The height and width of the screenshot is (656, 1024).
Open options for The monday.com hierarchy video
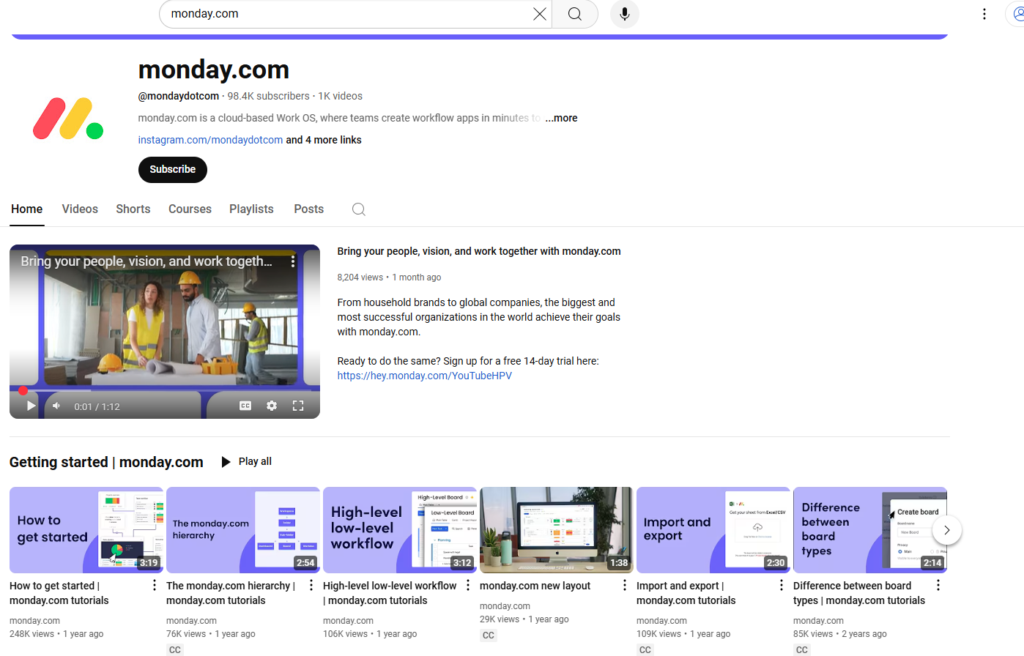point(311,585)
